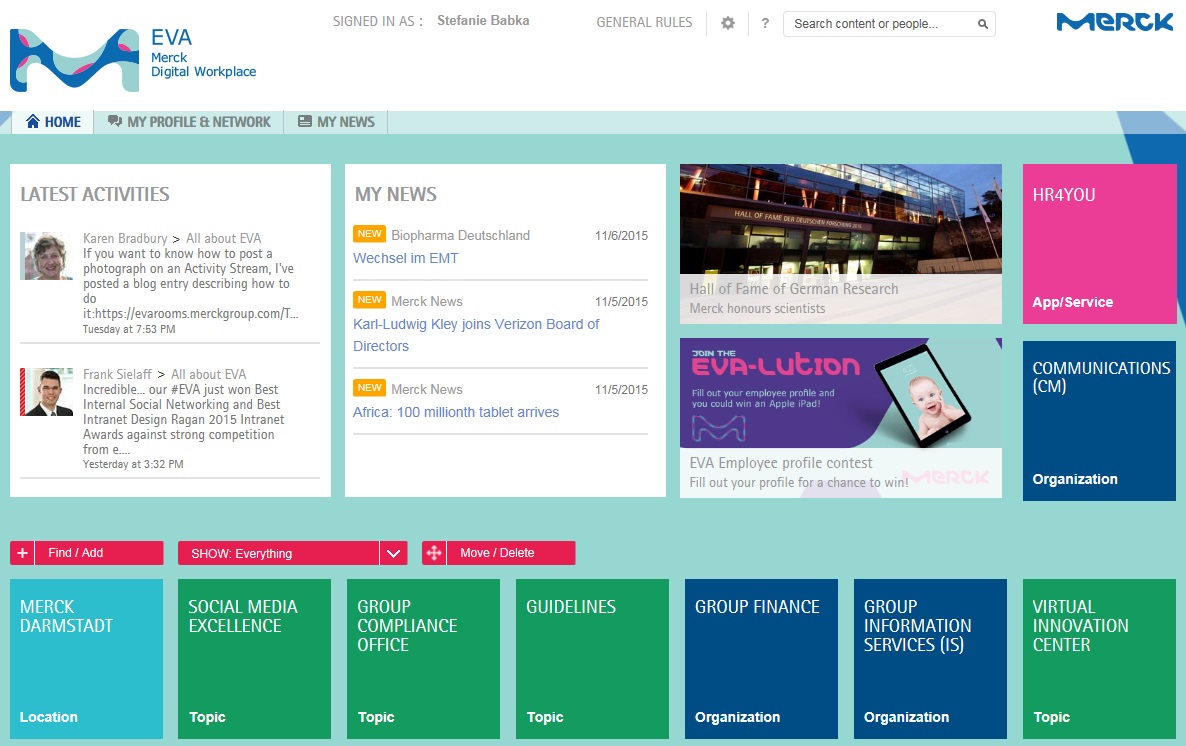Screen dimensions: 1186x746
Task: Open Karen Bradbury's profile photo
Action: tap(46, 256)
